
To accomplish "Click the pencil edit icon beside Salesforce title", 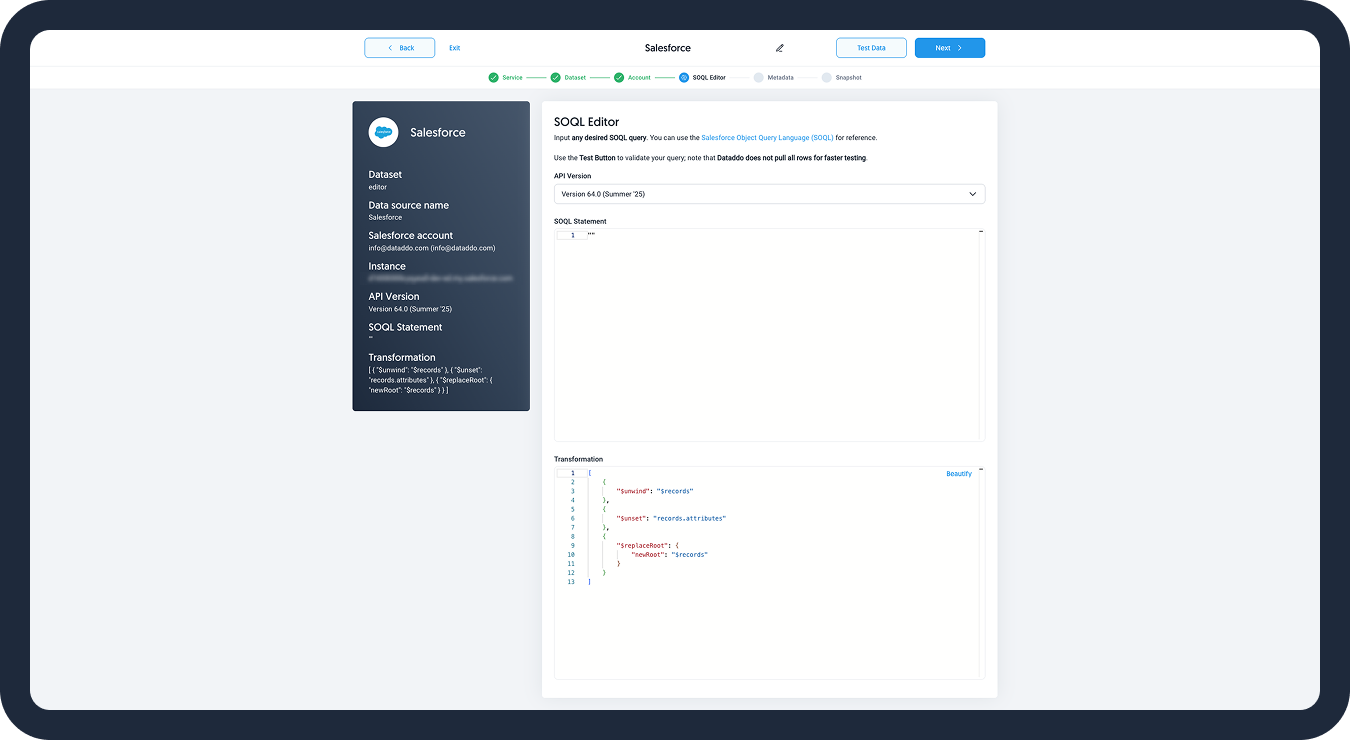I will pos(780,48).
